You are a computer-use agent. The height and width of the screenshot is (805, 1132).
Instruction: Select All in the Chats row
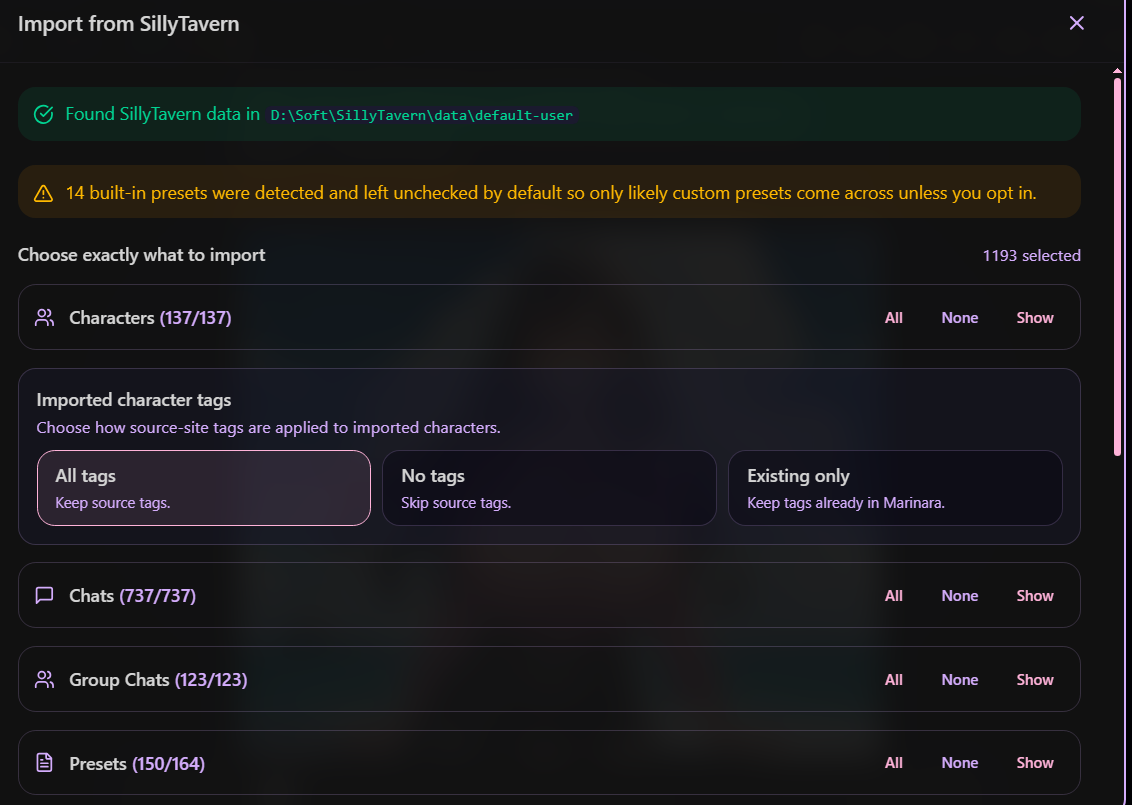[x=894, y=596]
